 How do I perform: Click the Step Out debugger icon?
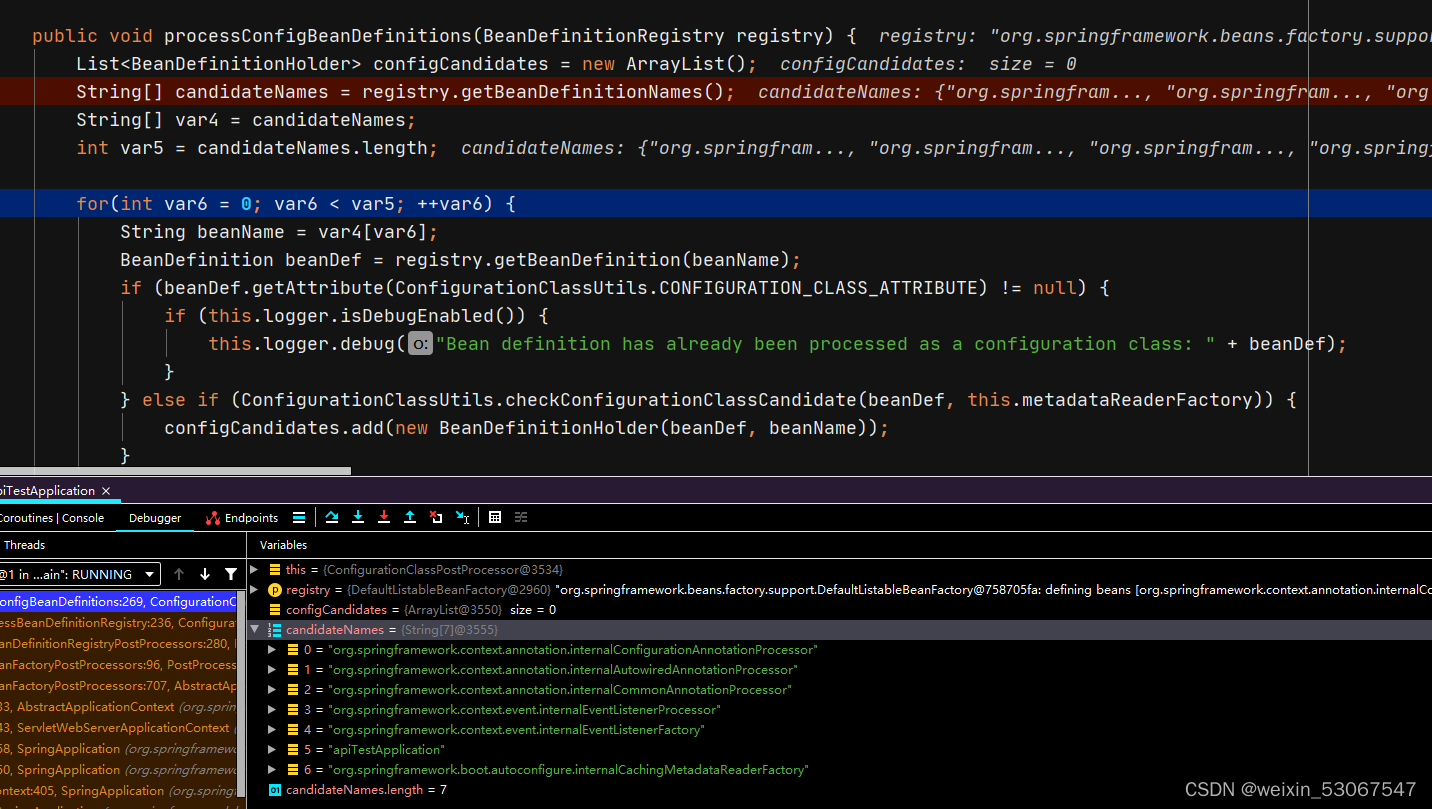[410, 517]
